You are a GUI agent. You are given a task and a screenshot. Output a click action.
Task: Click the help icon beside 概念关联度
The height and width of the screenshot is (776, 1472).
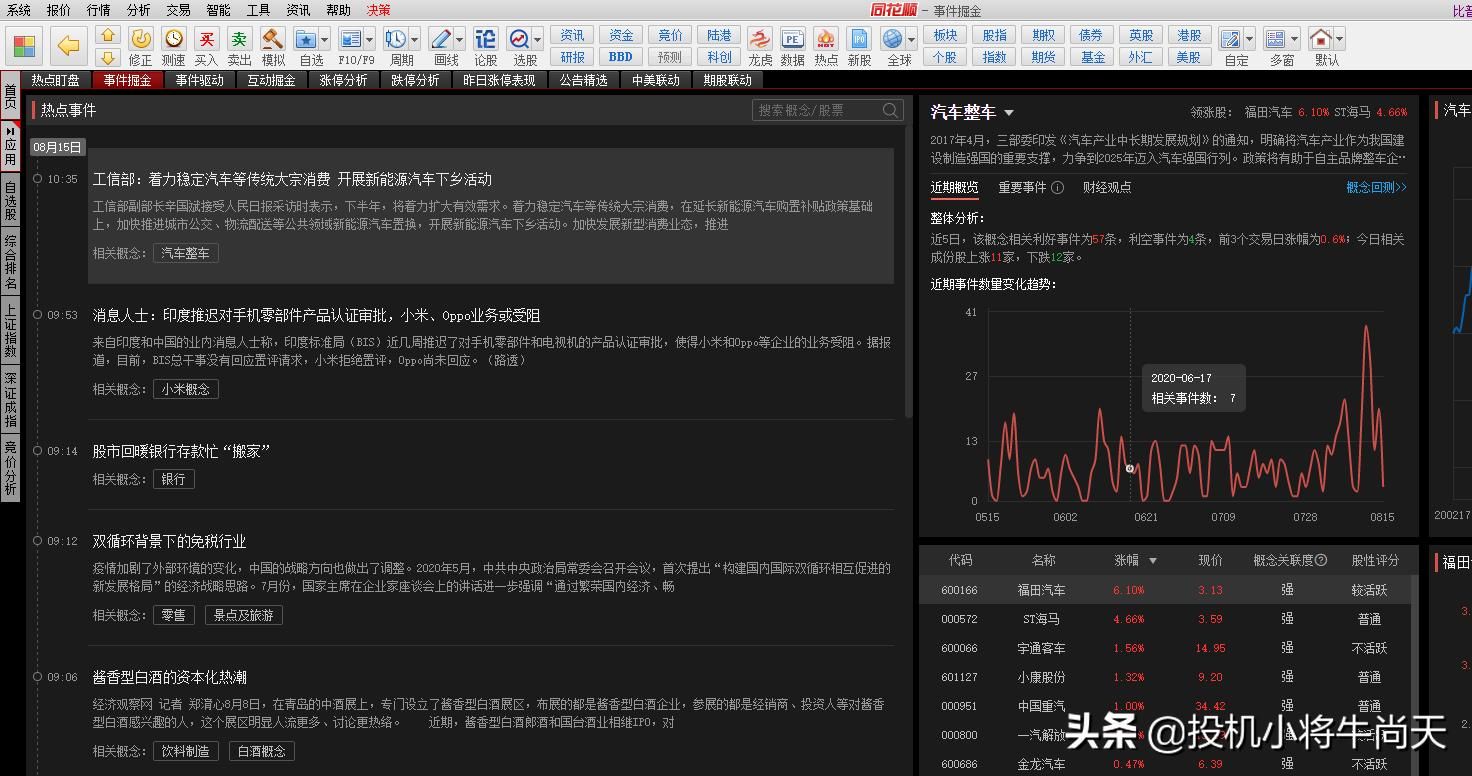1321,560
